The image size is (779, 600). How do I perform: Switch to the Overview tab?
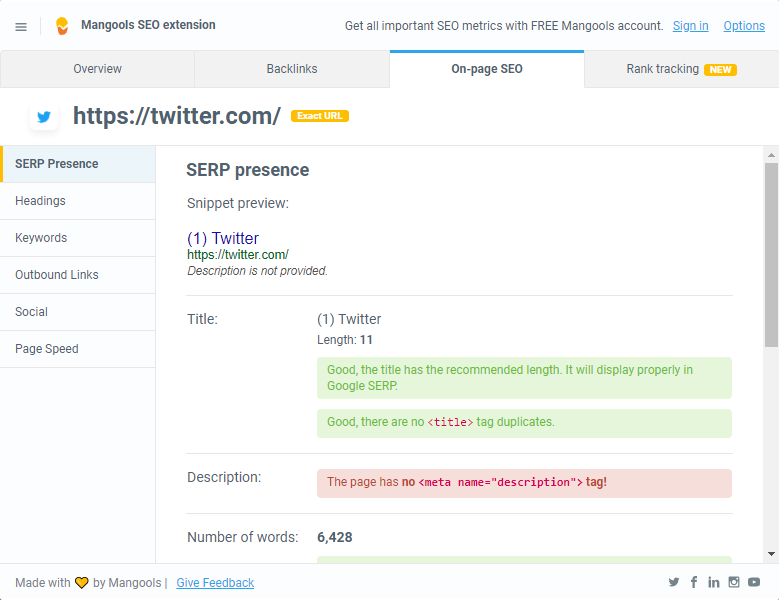pos(97,69)
